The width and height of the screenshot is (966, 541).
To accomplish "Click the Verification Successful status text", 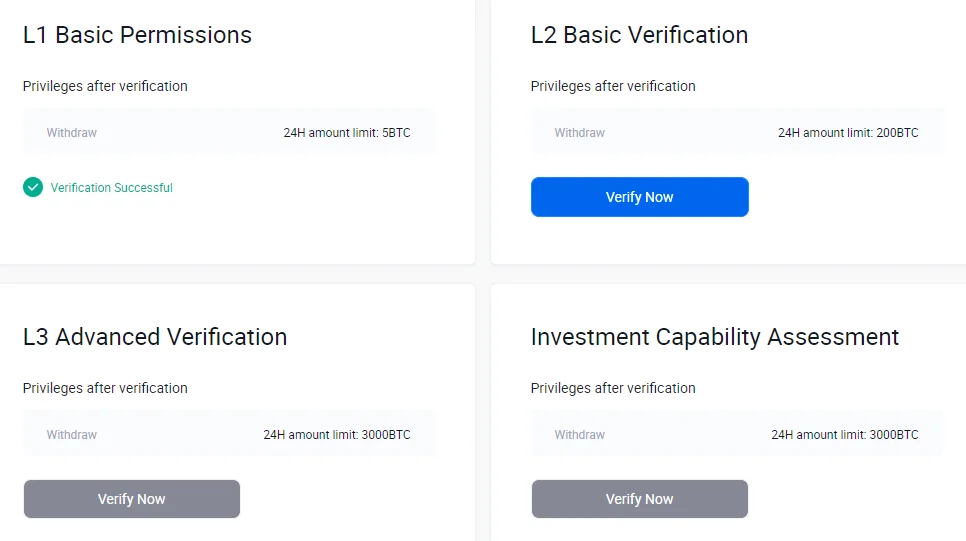I will 112,188.
